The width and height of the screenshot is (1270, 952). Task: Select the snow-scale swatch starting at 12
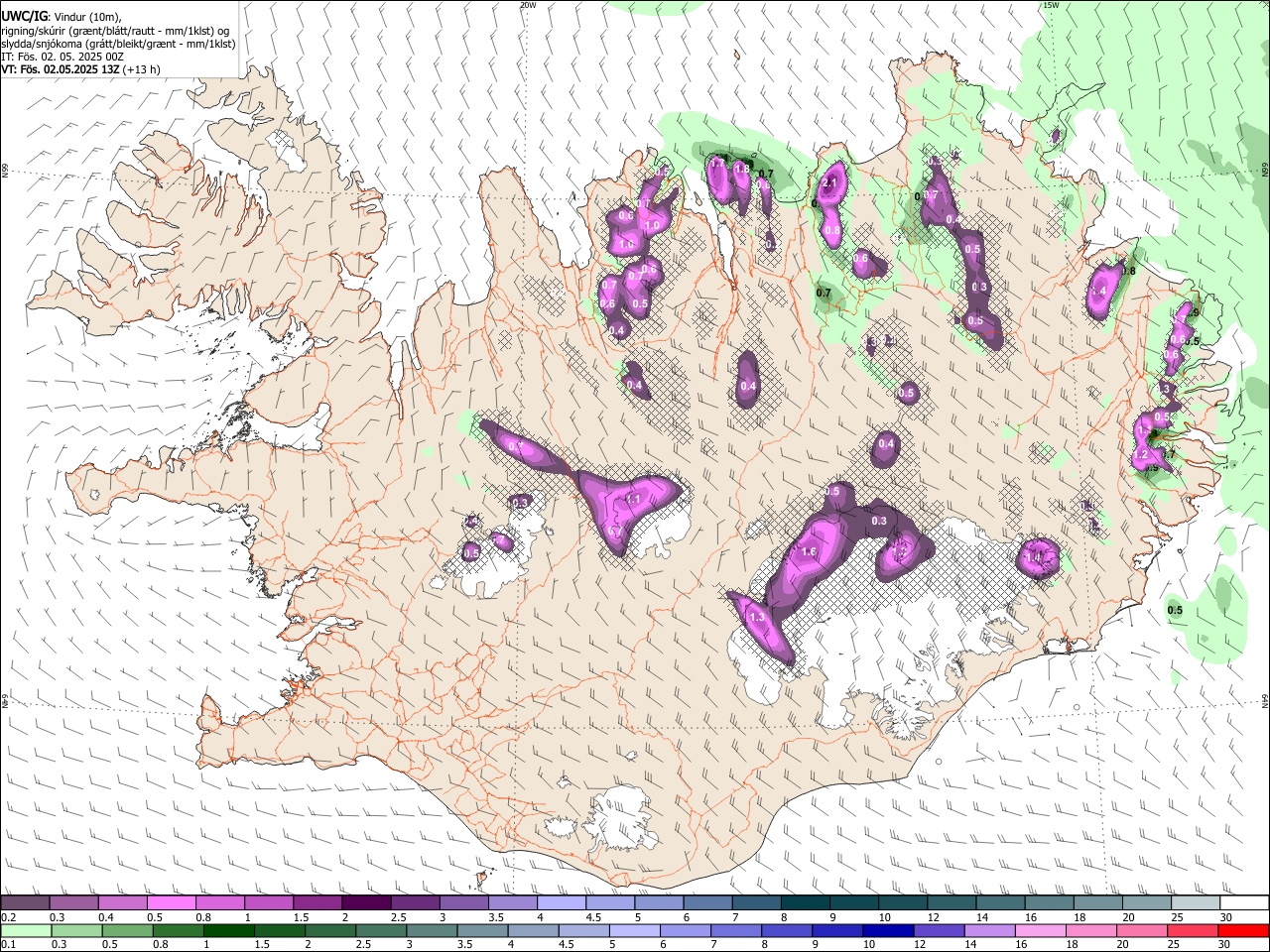coord(952,902)
